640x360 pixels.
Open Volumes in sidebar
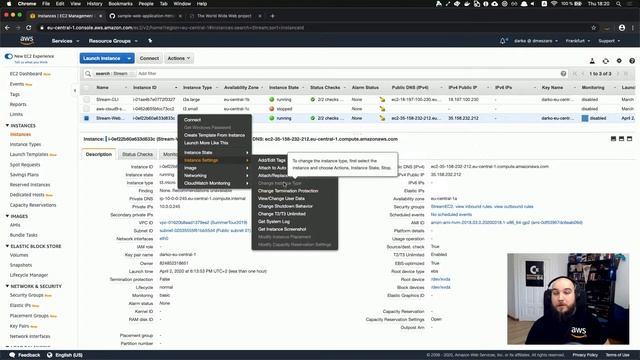click(x=19, y=255)
